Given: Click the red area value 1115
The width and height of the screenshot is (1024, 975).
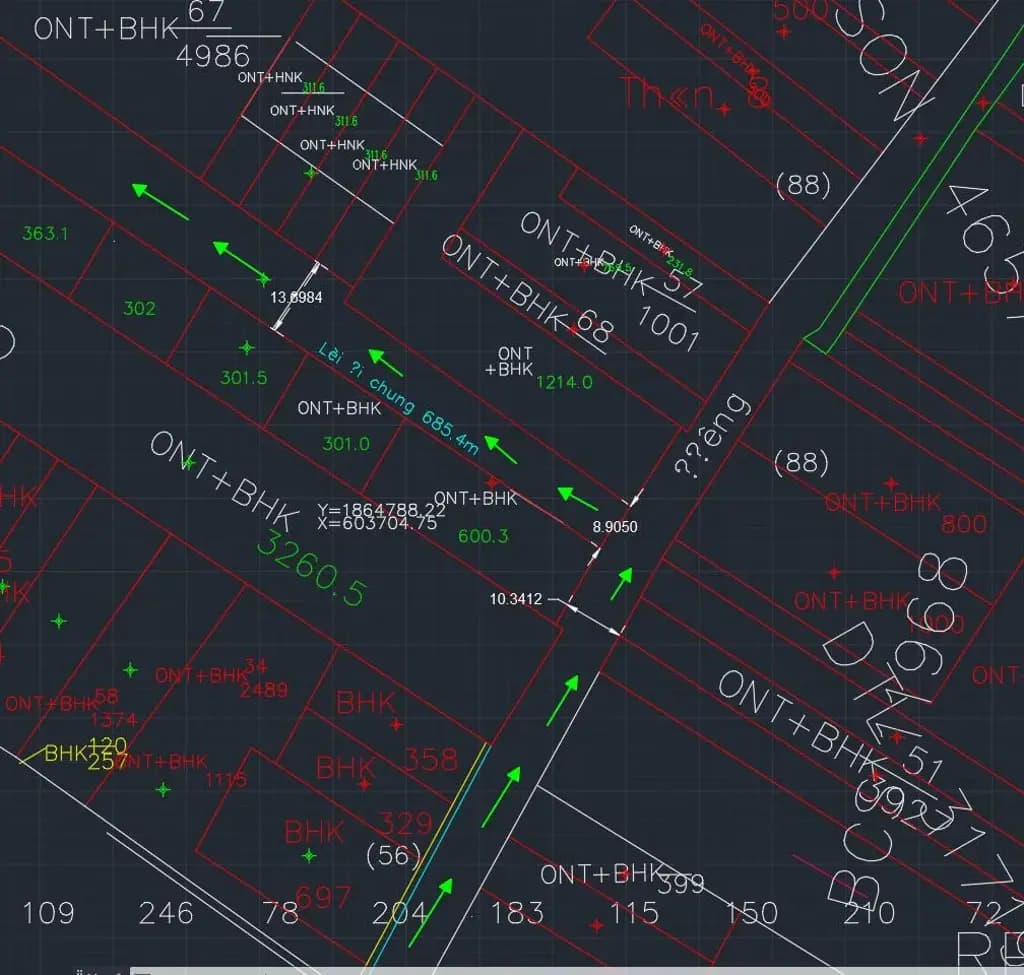Looking at the screenshot, I should tap(226, 779).
